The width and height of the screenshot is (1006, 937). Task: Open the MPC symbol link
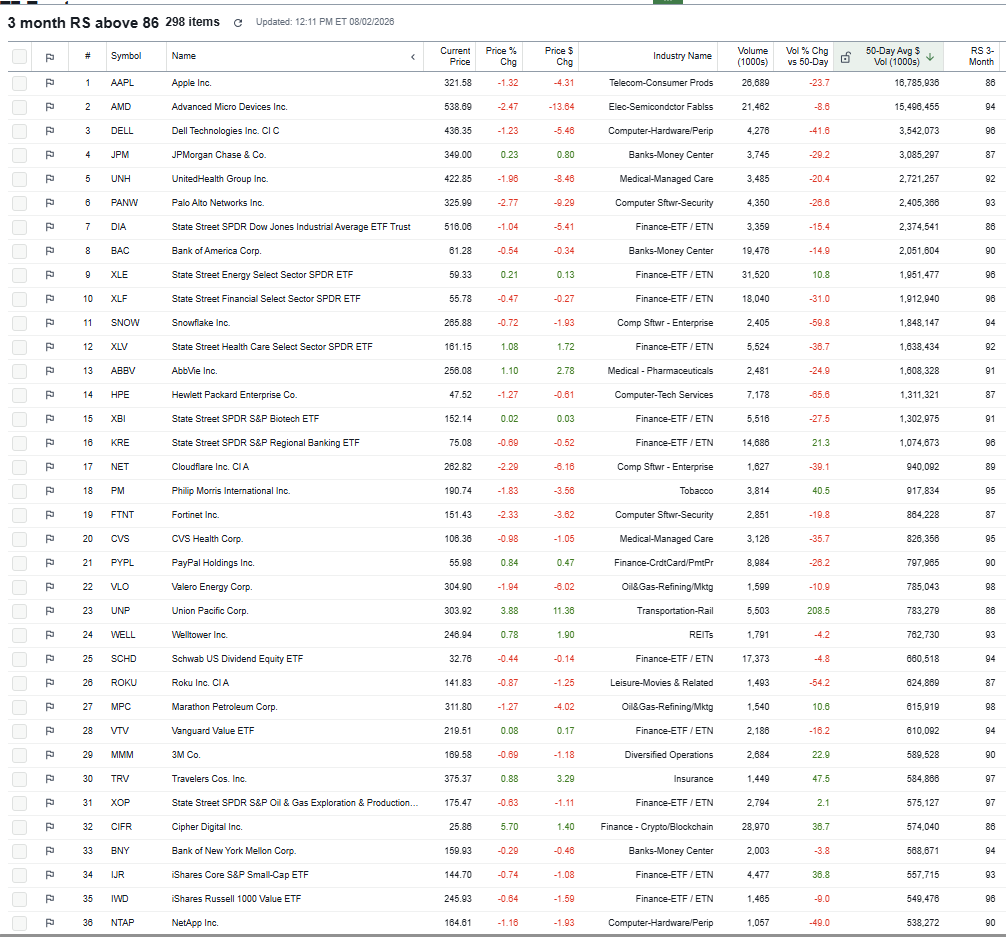121,707
